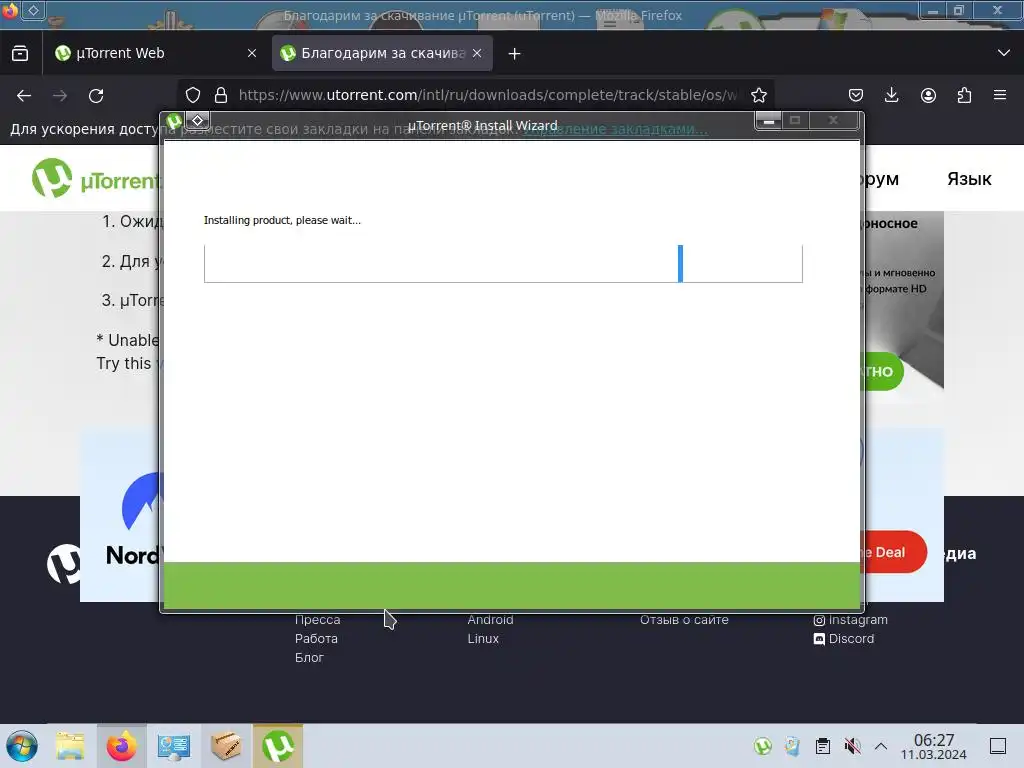Click the Пресса footer link
1024x768 pixels.
click(x=317, y=620)
